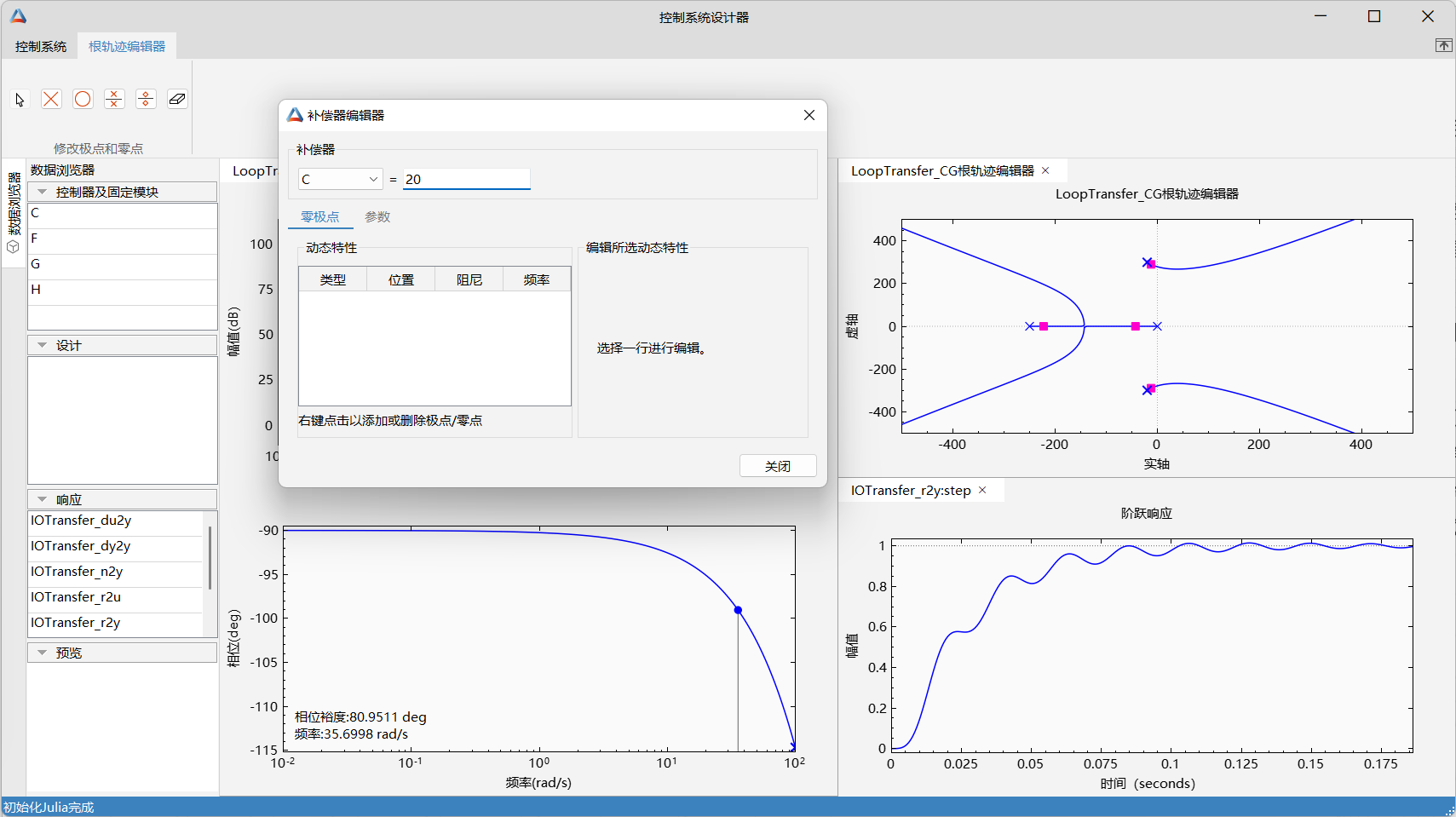Screen dimensions: 1456x817
Task: Click the 类型 column header
Action: [x=333, y=279]
